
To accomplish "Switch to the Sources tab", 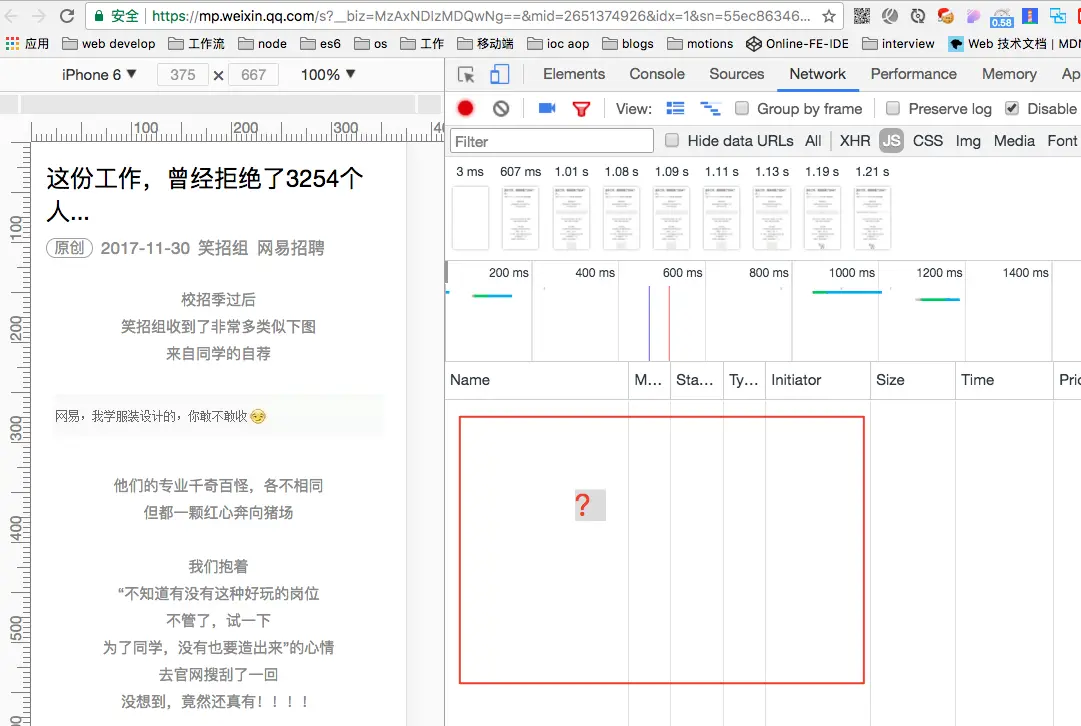I will [x=737, y=74].
